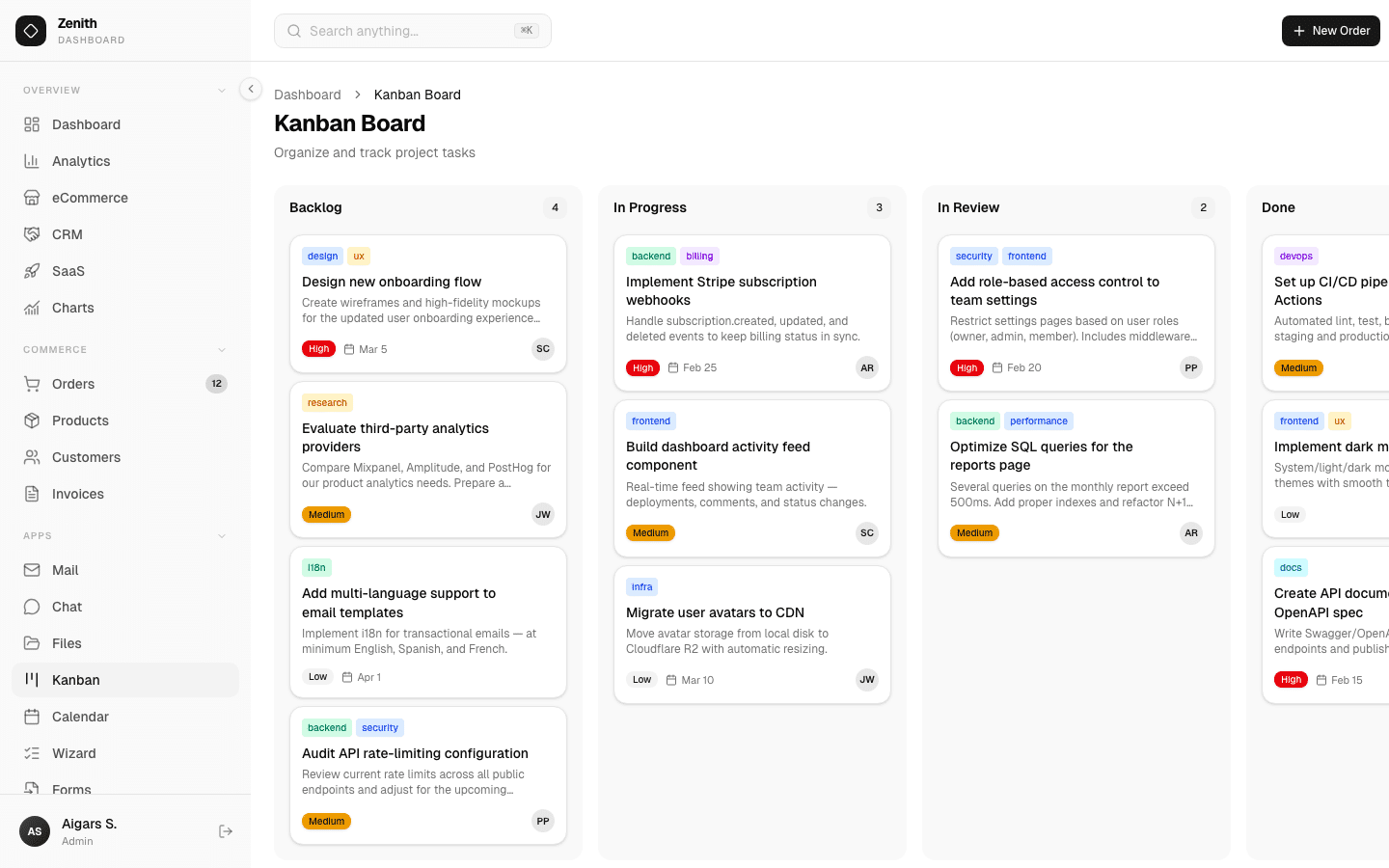Open Invoices using its document icon
This screenshot has width=1389, height=868.
32,494
